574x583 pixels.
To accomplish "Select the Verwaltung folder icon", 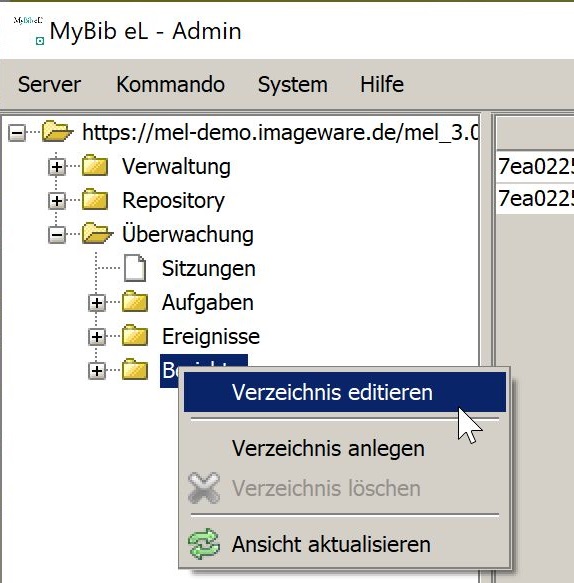I will pos(95,165).
